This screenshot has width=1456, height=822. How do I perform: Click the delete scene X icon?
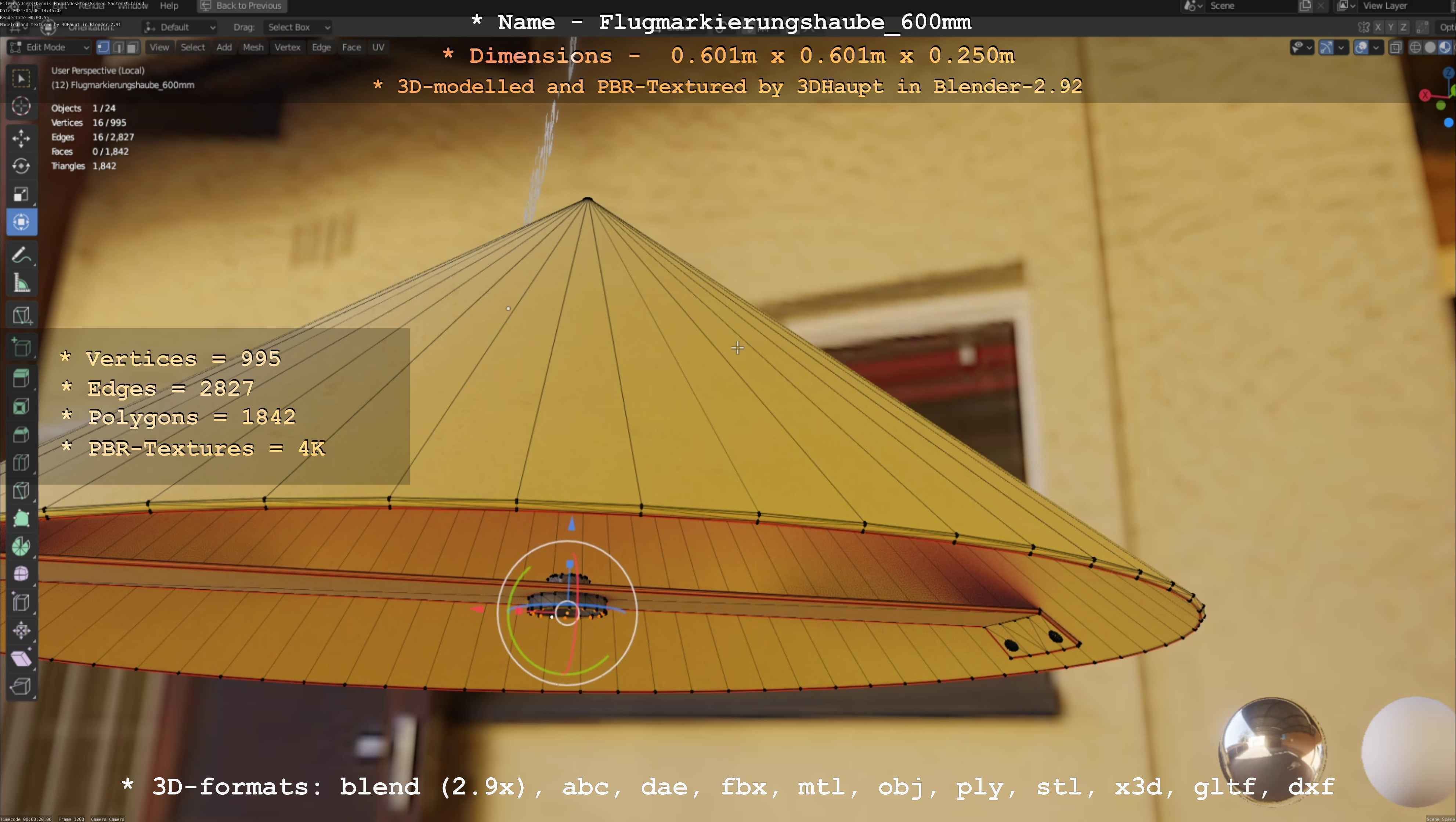pos(1321,6)
